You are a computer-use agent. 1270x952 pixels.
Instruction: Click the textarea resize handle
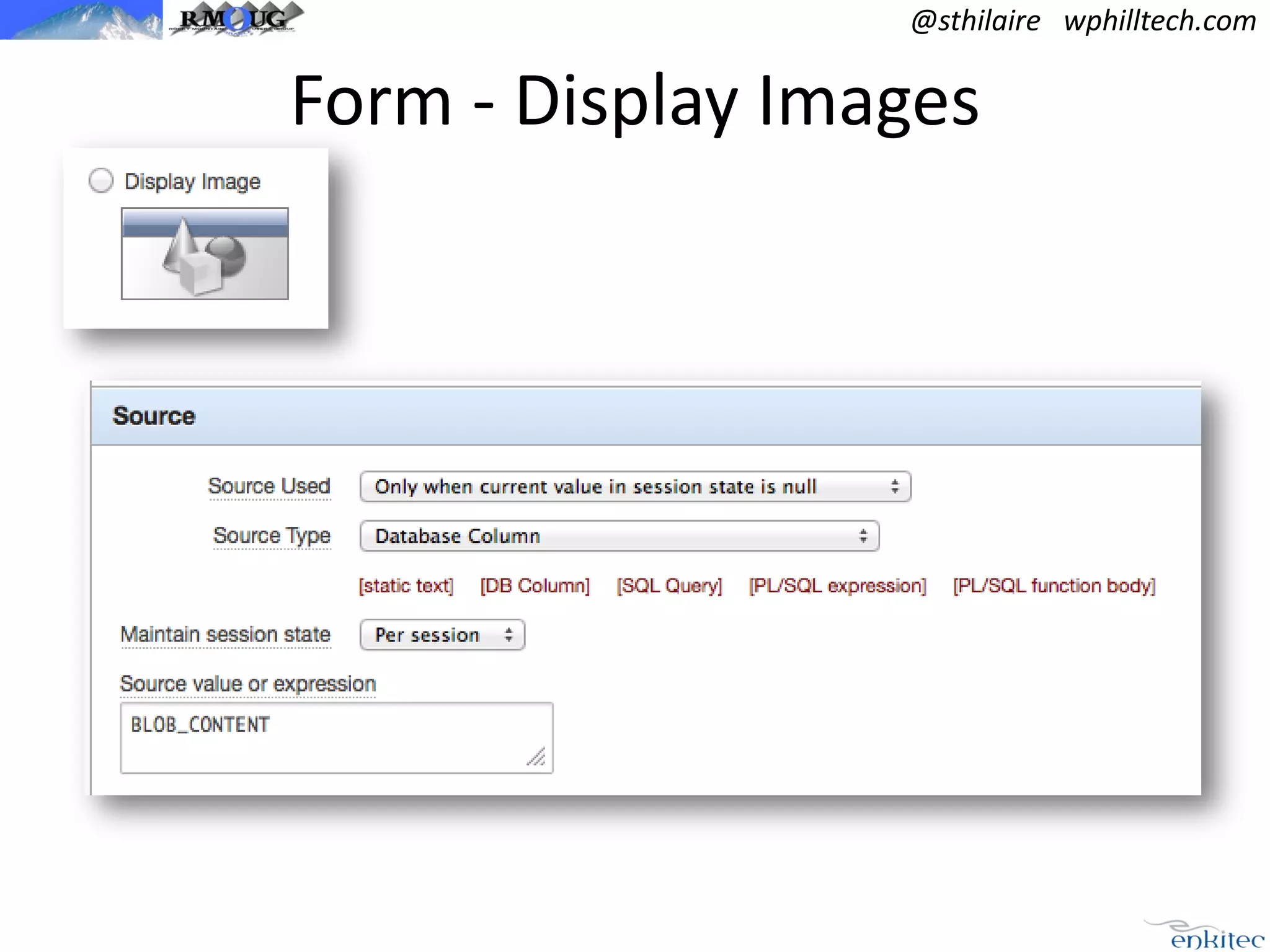(x=536, y=757)
